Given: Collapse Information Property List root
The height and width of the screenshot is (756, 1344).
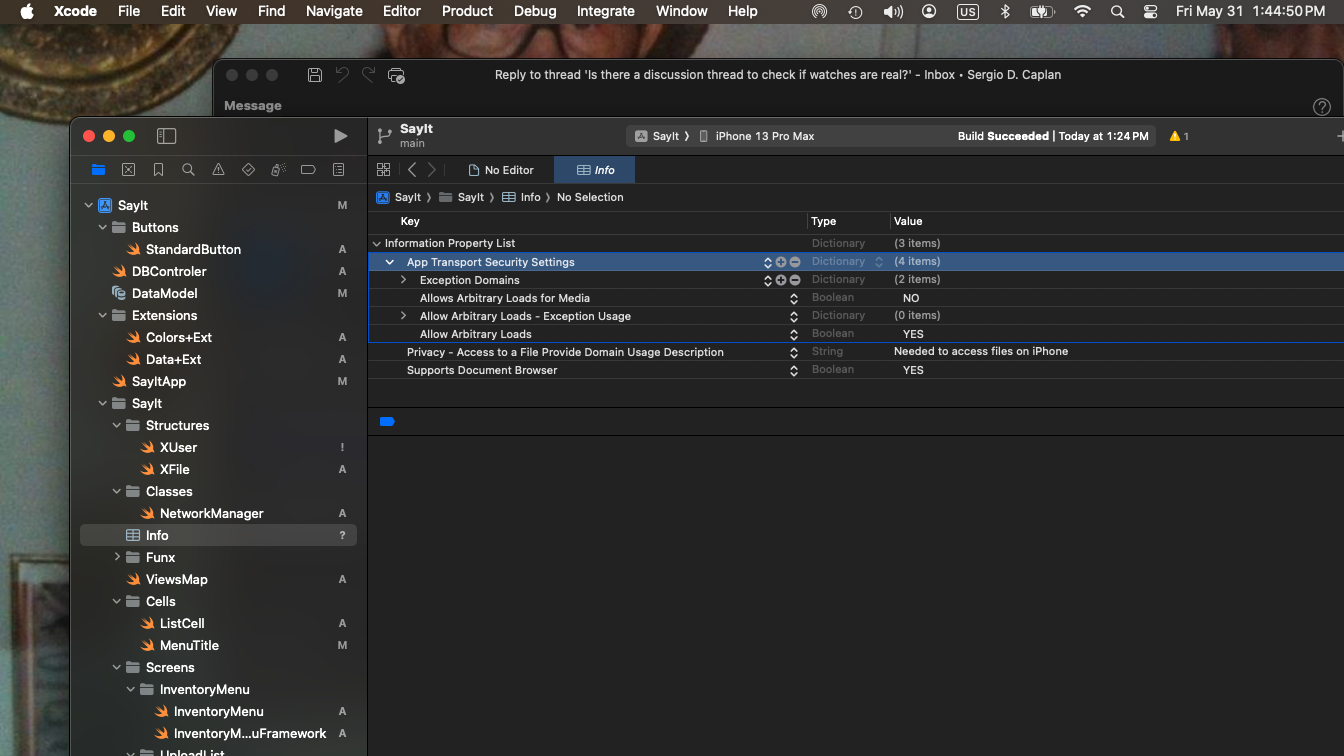Looking at the screenshot, I should click(x=377, y=244).
